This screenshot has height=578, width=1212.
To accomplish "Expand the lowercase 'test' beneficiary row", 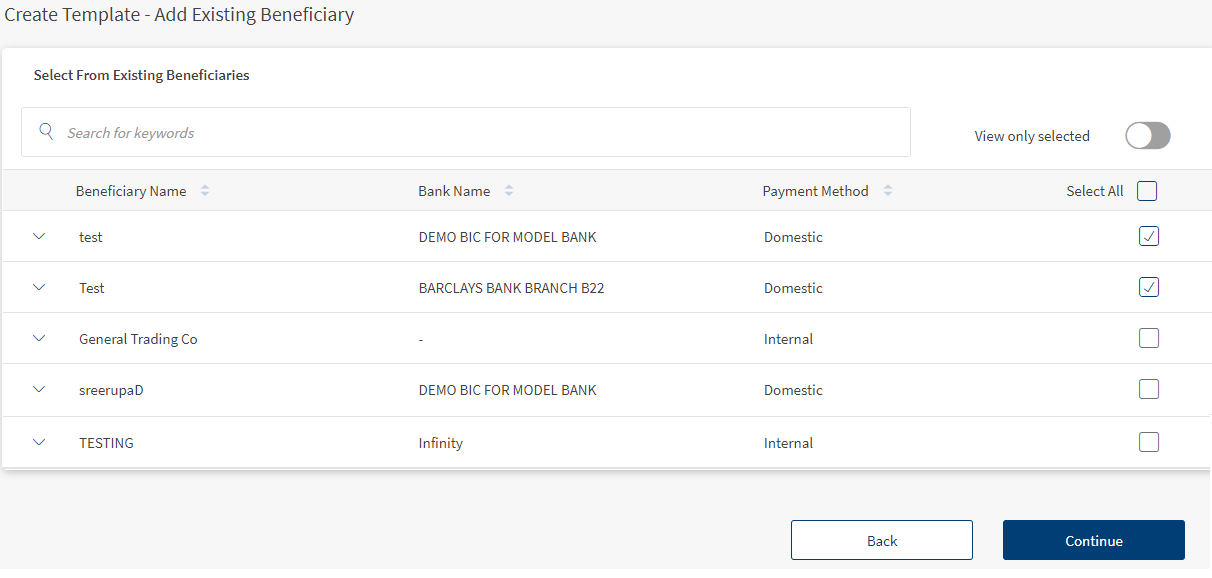I will (39, 237).
